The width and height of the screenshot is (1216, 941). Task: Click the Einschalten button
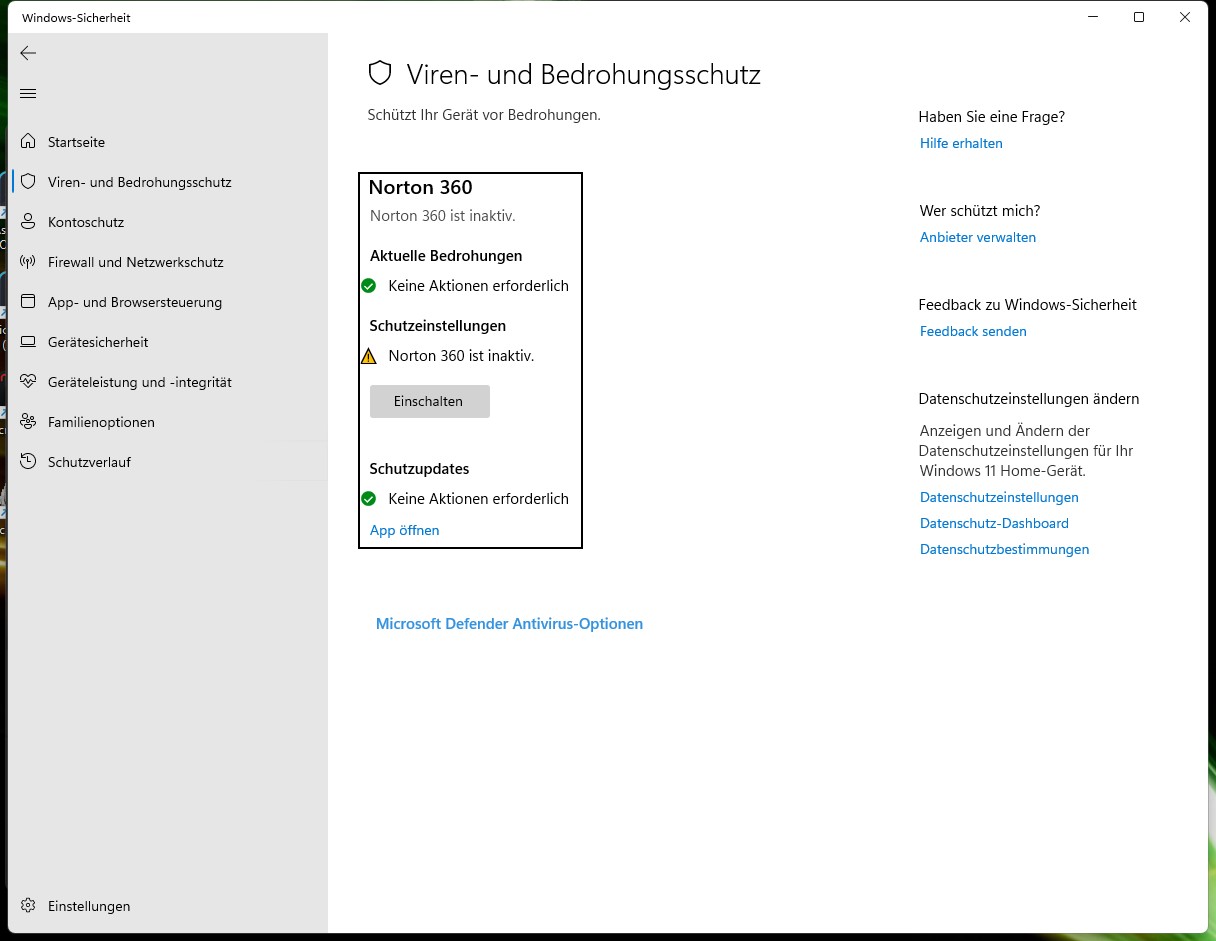(430, 401)
